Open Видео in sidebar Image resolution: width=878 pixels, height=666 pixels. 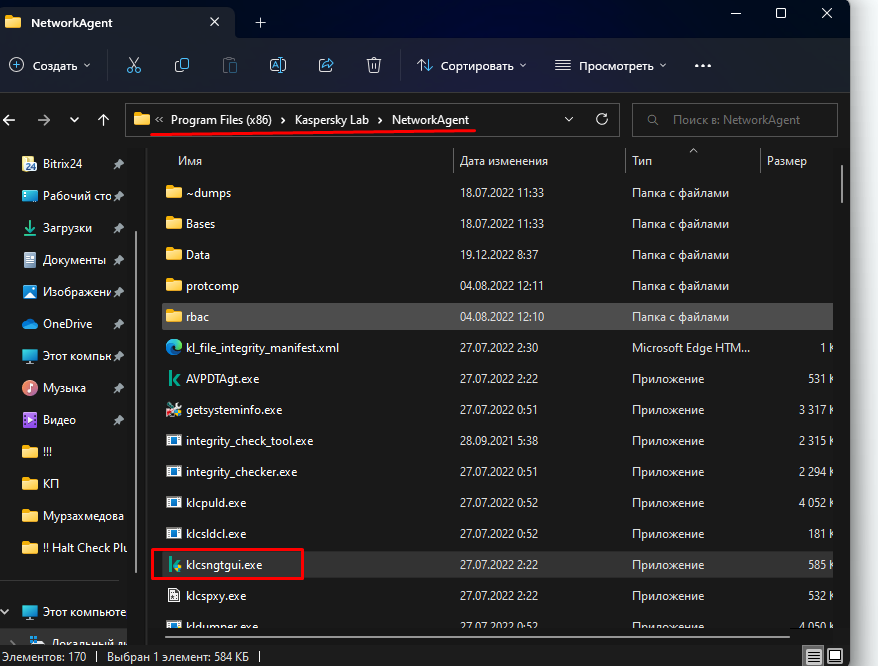(59, 420)
